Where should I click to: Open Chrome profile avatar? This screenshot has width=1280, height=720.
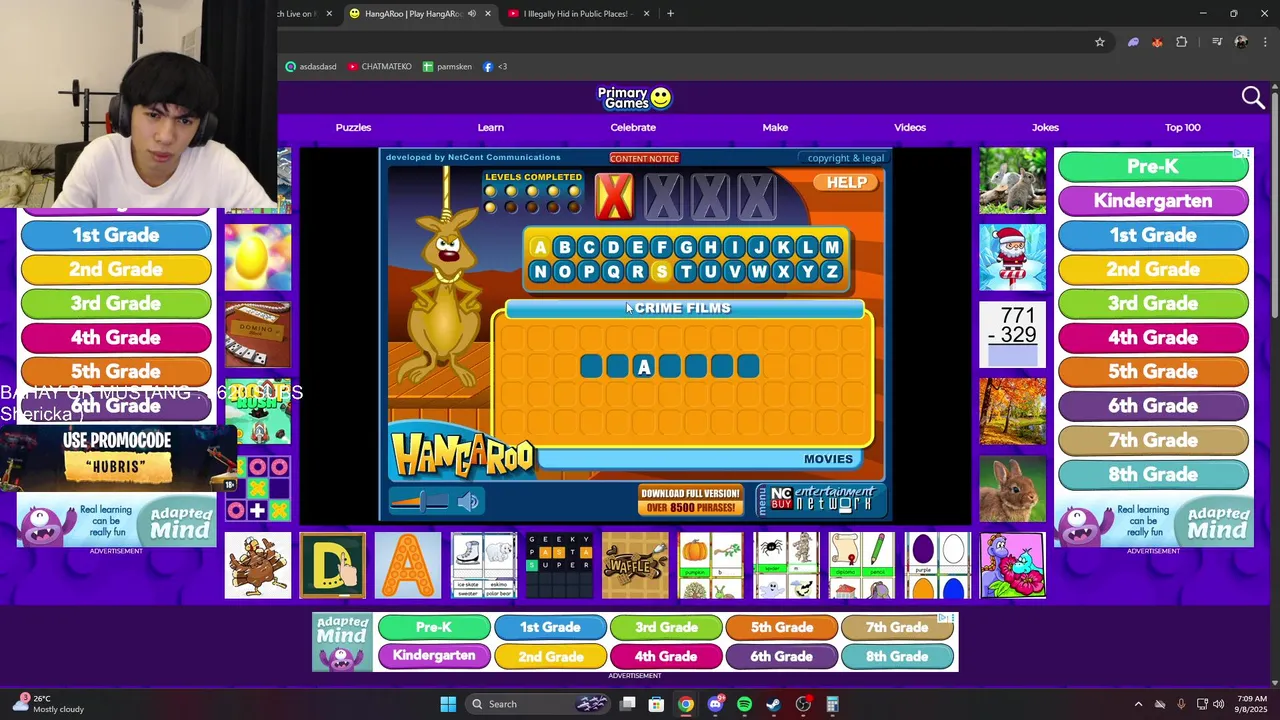point(1241,42)
